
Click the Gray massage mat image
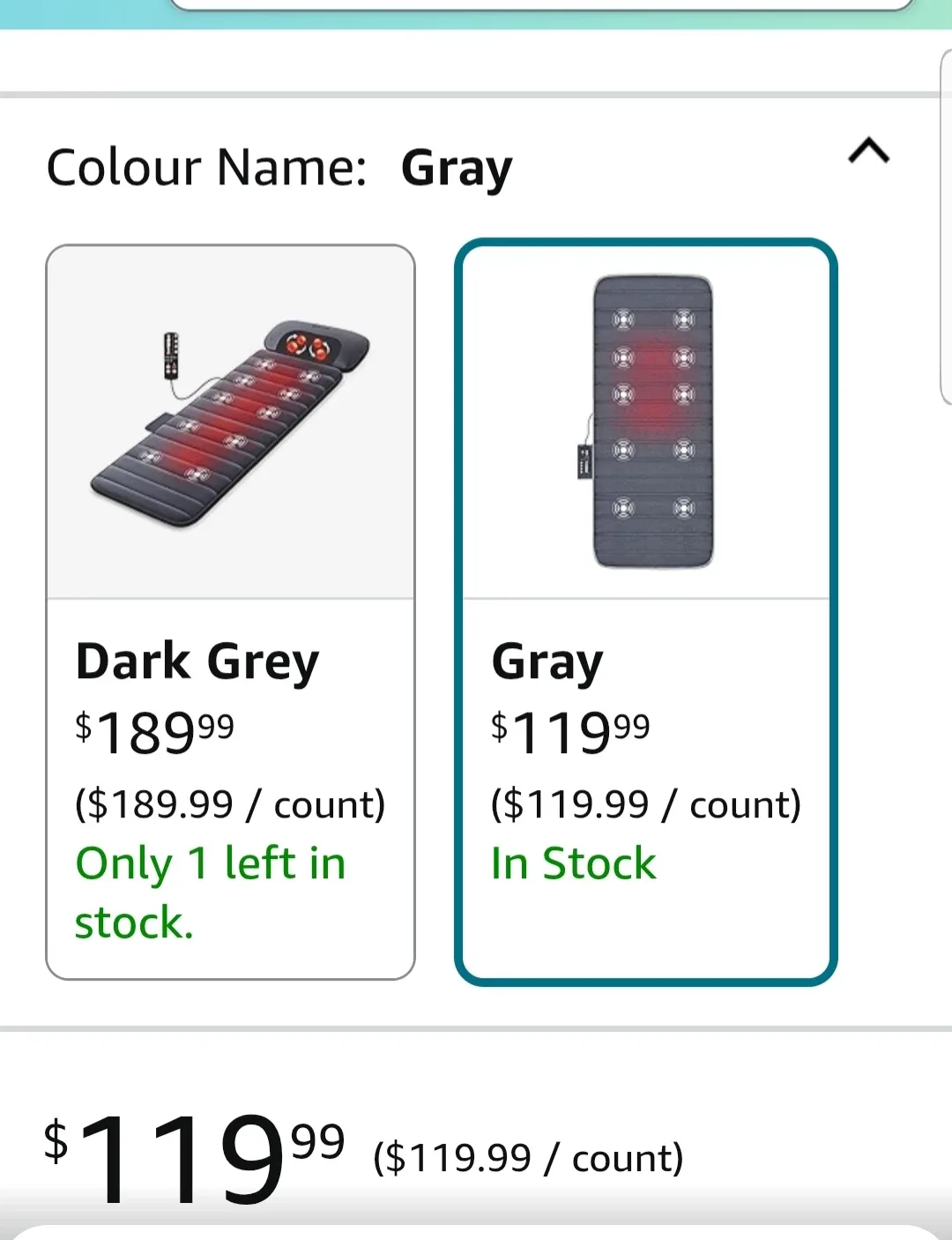tap(653, 422)
